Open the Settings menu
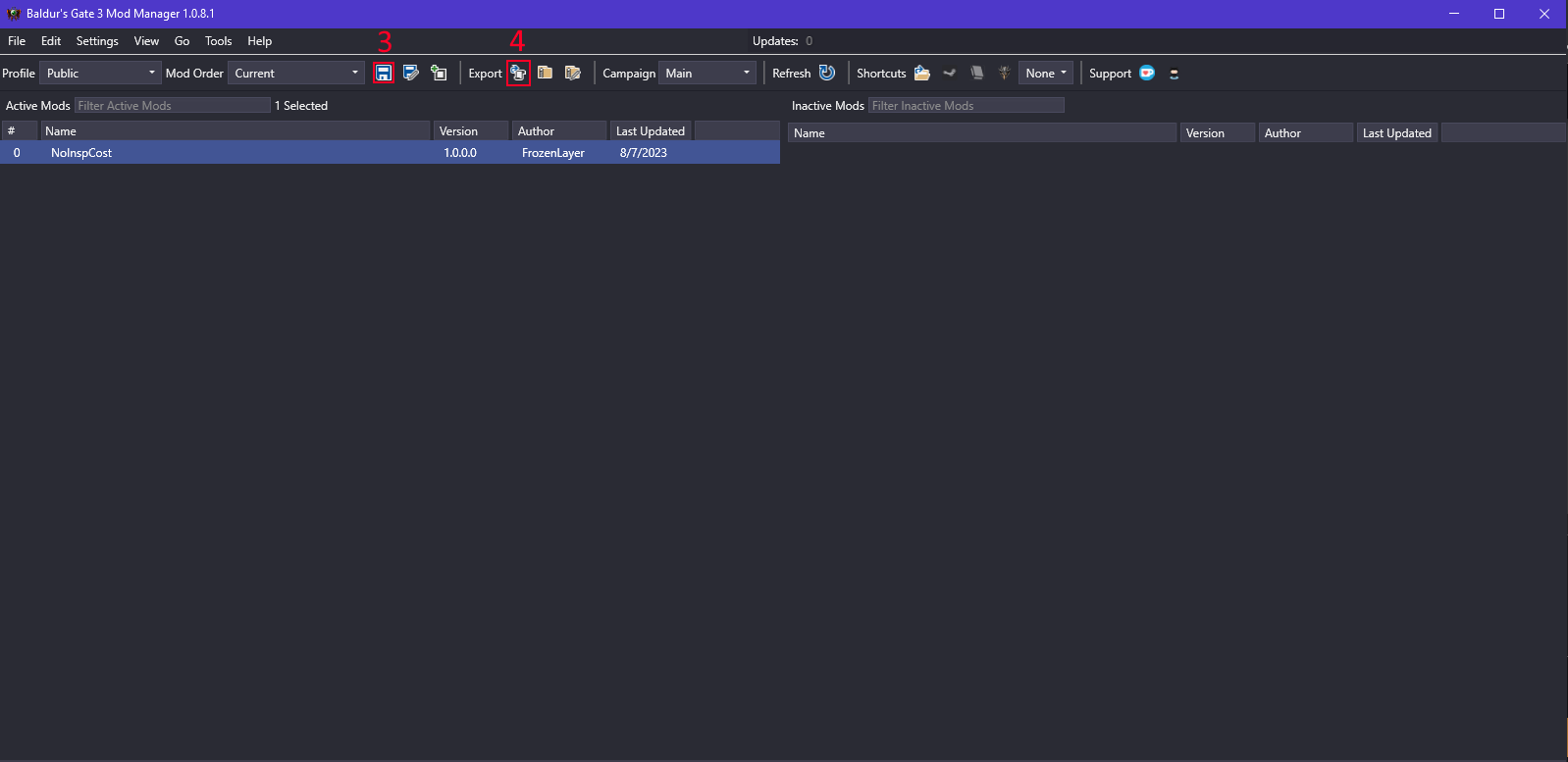The image size is (1568, 762). tap(97, 41)
